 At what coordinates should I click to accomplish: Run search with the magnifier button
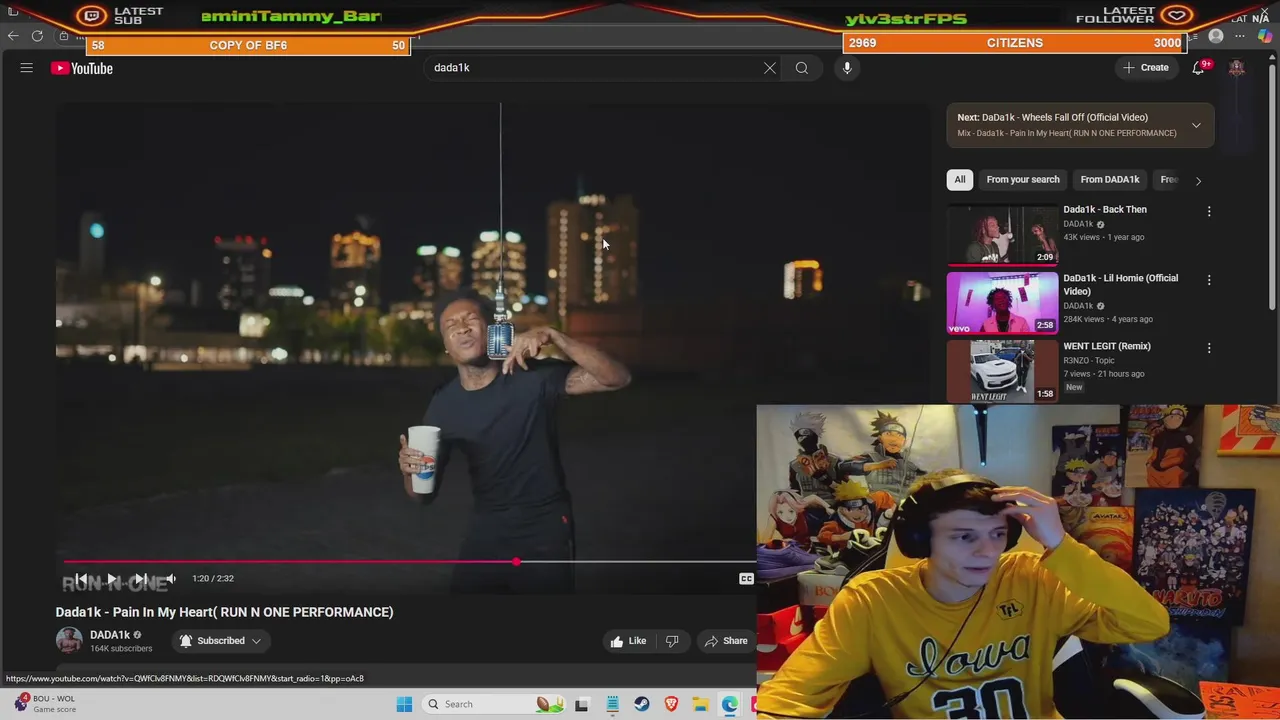802,68
